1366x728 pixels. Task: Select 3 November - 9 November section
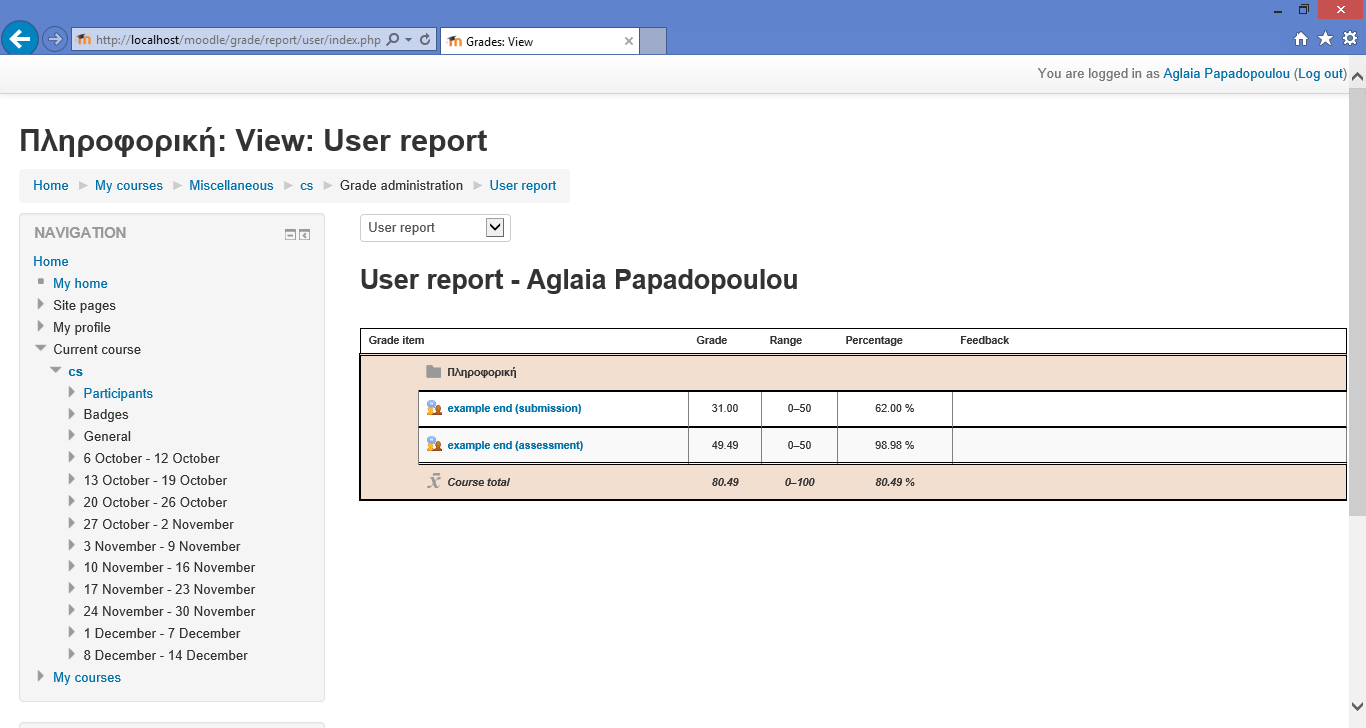point(162,546)
